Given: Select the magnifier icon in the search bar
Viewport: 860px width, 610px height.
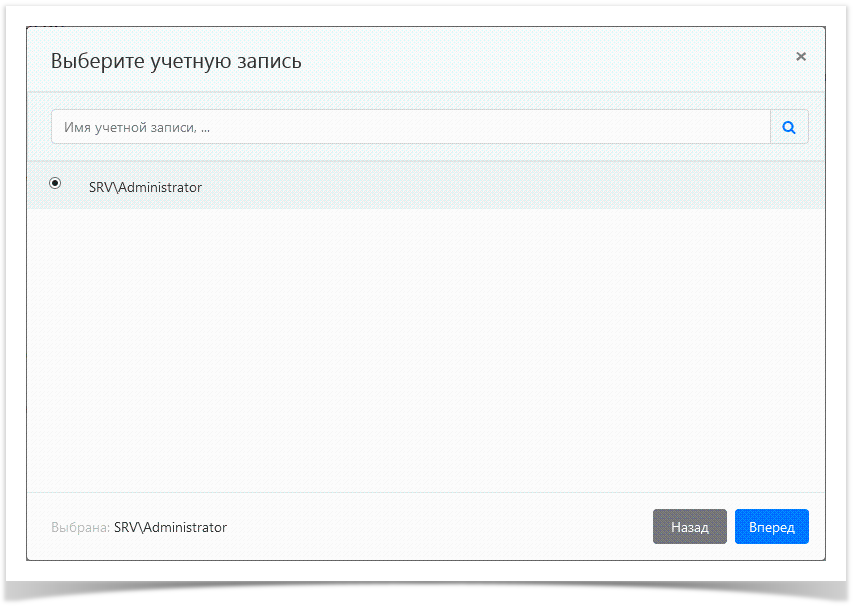Looking at the screenshot, I should click(x=789, y=127).
